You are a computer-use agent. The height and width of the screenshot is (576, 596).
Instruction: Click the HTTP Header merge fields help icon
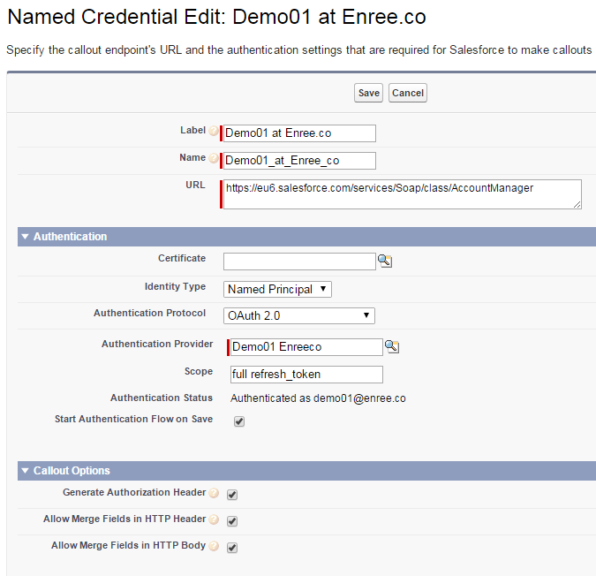214,519
